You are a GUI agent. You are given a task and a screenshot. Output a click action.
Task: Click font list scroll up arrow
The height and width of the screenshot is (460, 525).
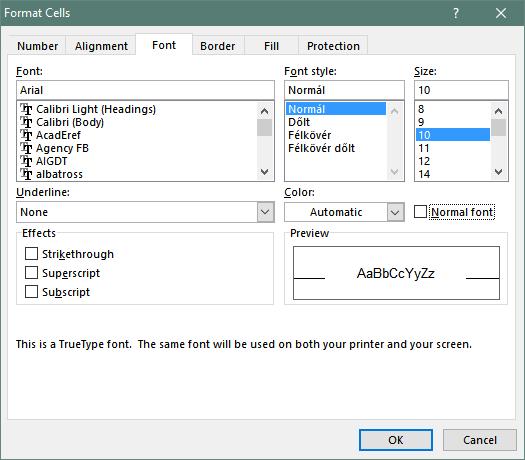pos(265,111)
